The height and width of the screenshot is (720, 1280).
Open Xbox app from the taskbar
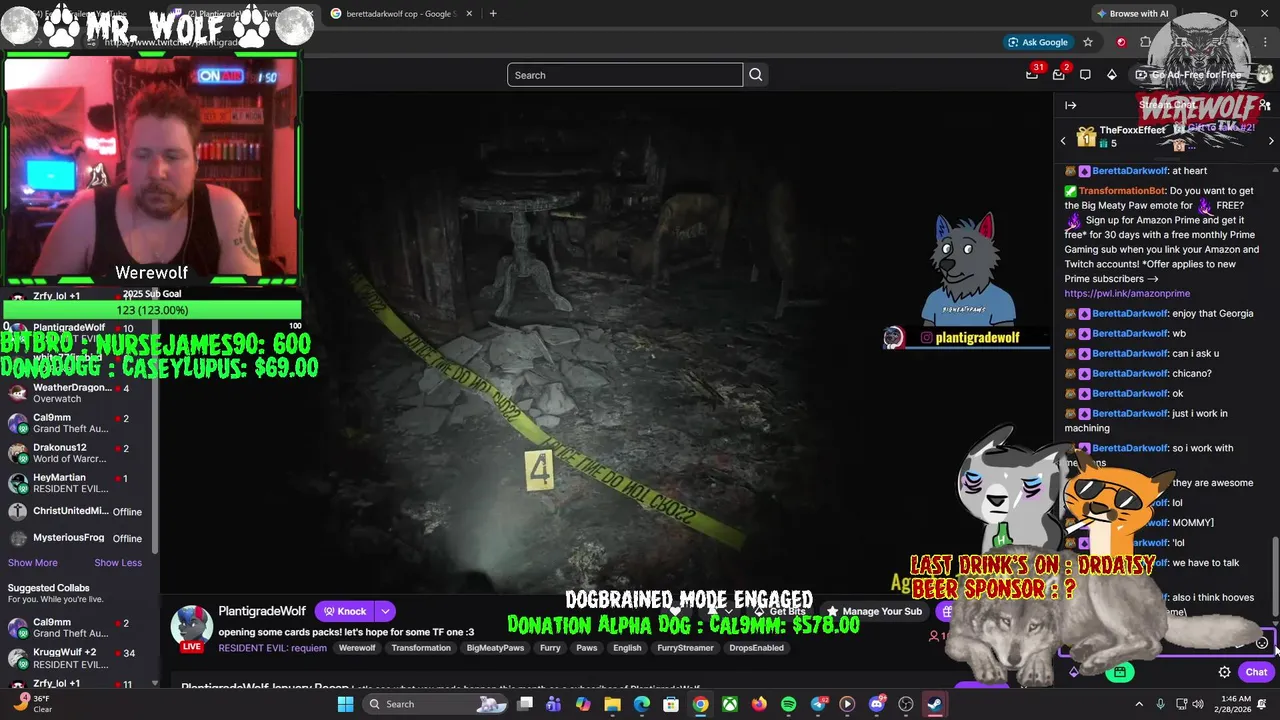click(730, 704)
